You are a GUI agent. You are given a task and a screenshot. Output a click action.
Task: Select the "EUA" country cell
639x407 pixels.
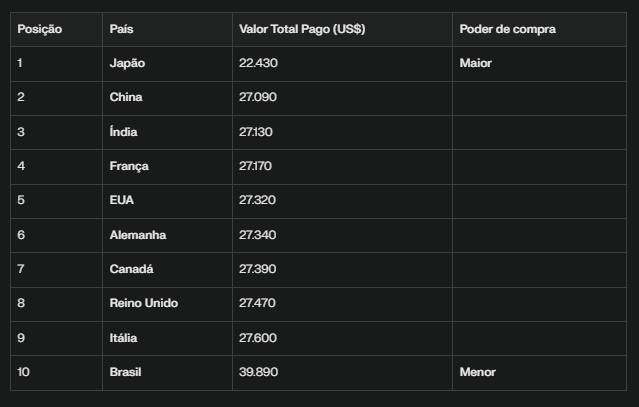(122, 200)
